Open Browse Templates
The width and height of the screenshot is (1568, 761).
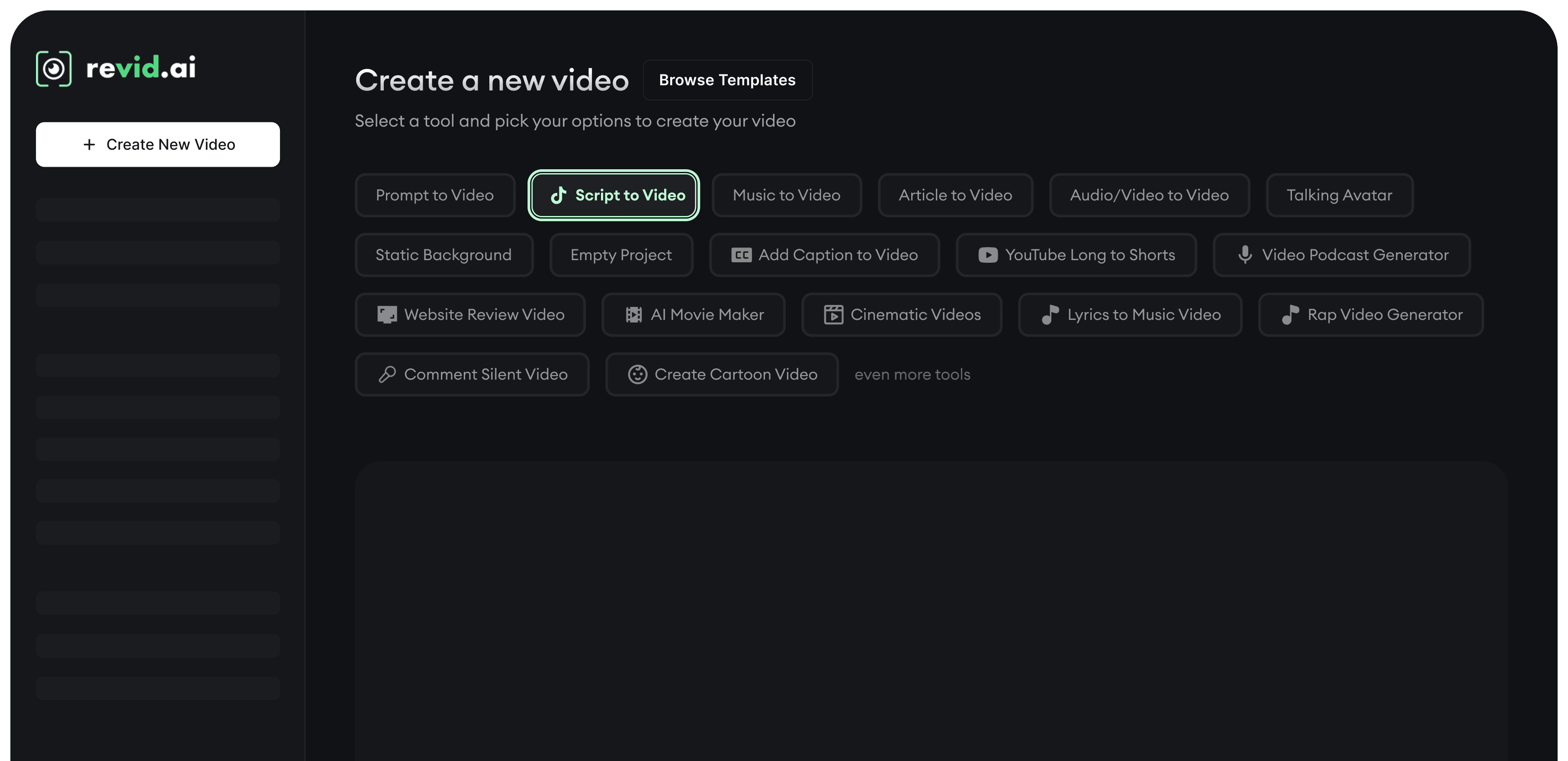[727, 80]
